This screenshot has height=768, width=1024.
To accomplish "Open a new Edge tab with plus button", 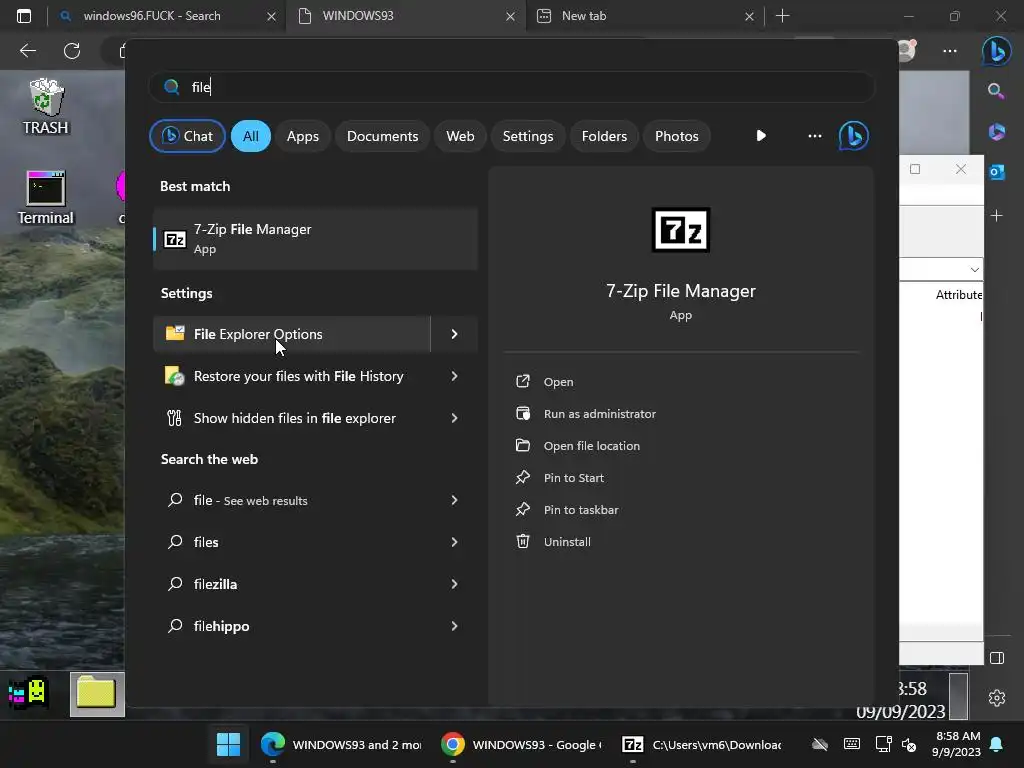I will (782, 16).
